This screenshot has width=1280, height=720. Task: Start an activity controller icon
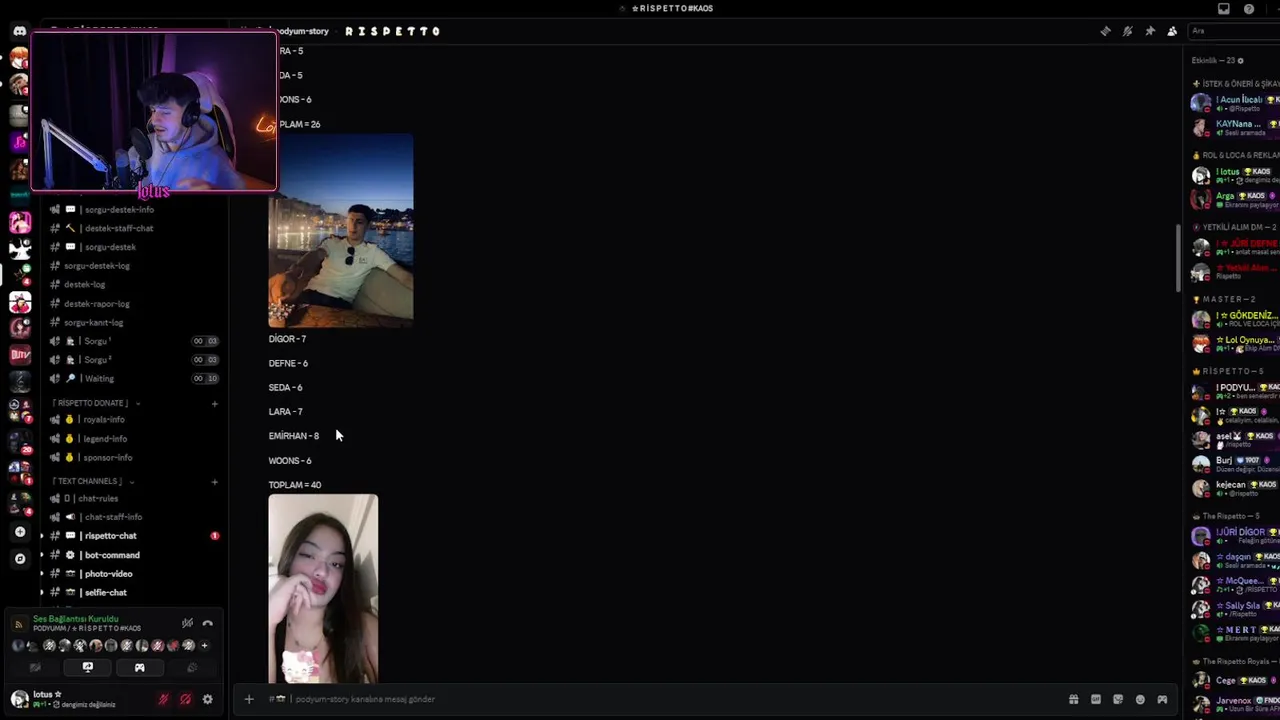point(140,667)
